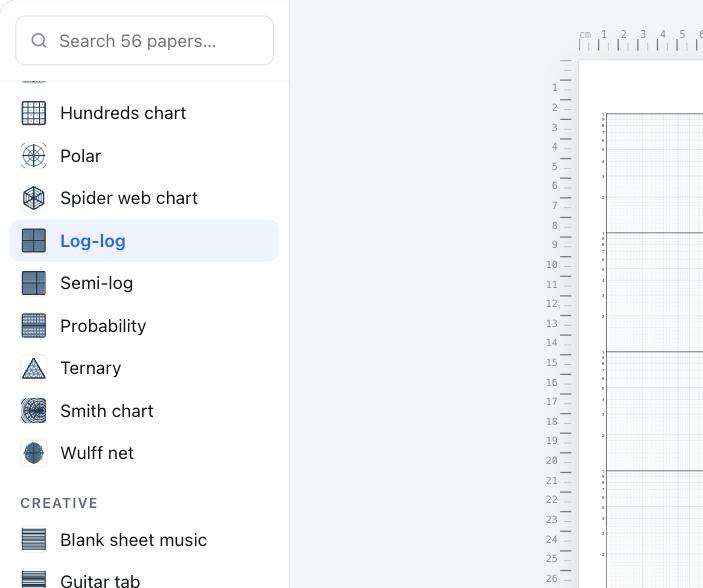Screen dimensions: 703x588
Task: Click the horizontal cm ruler
Action: pos(641,40)
